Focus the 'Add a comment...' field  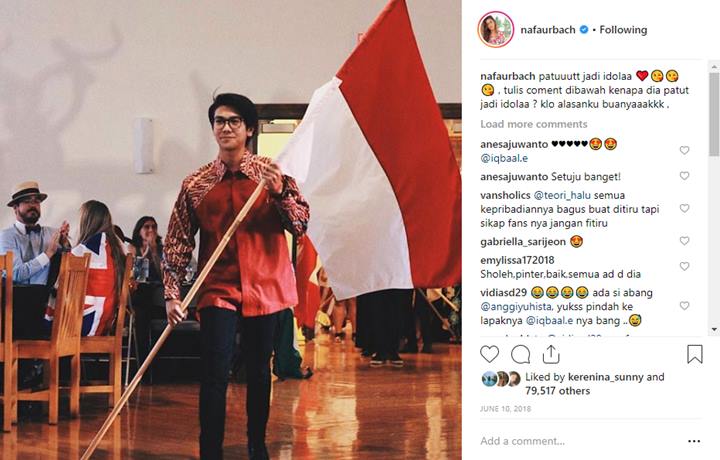click(579, 441)
